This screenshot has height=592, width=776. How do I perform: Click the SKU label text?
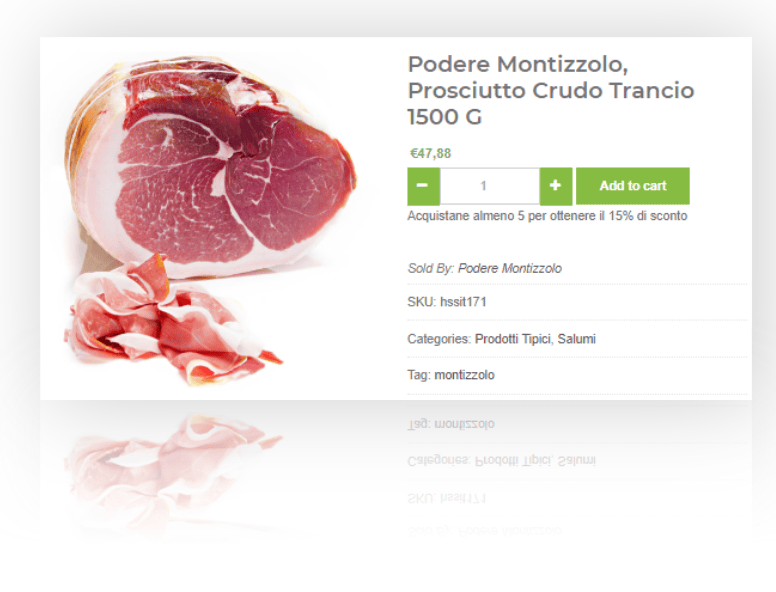click(x=422, y=302)
